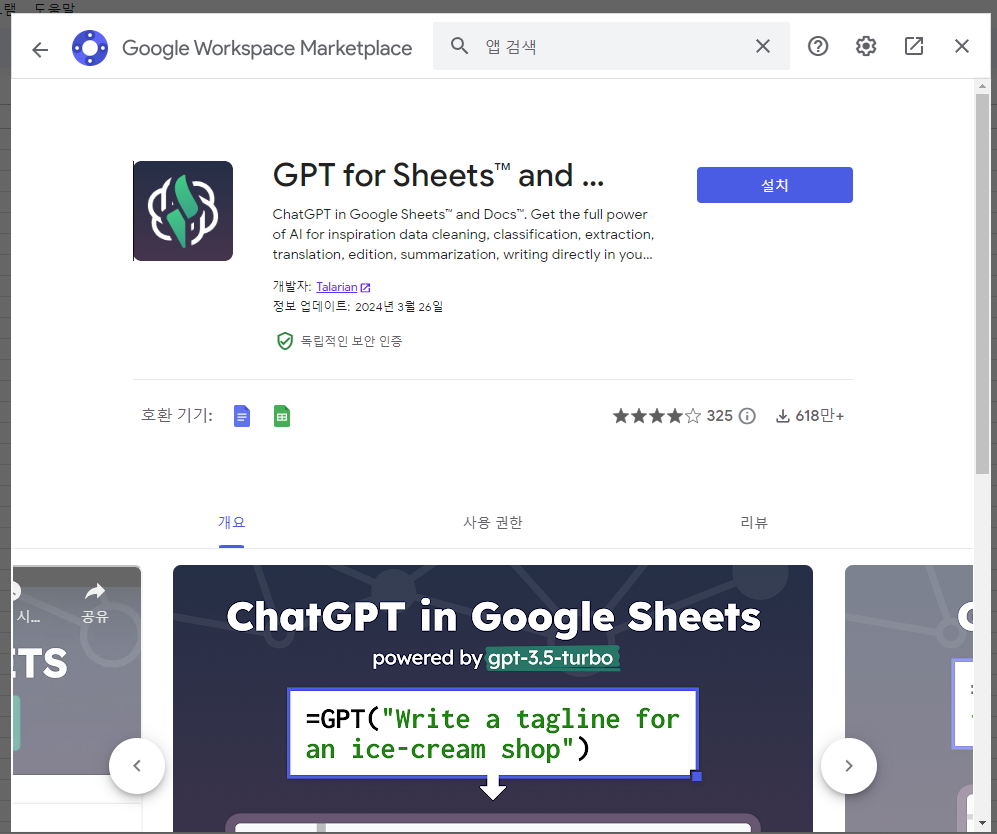Click the Google Workspace Marketplace logo

pos(90,48)
